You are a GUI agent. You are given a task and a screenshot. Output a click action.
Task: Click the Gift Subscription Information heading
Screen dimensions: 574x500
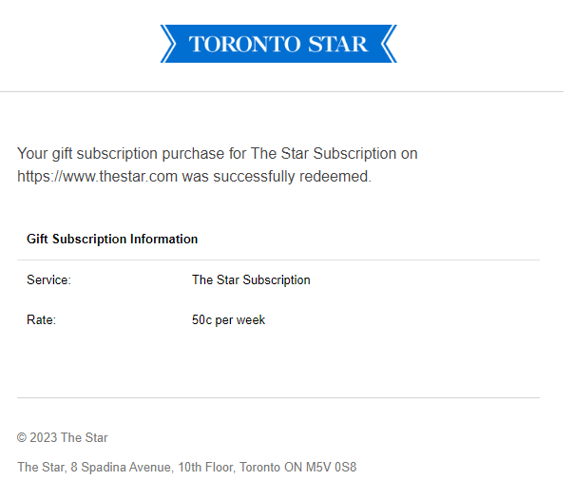tap(112, 239)
